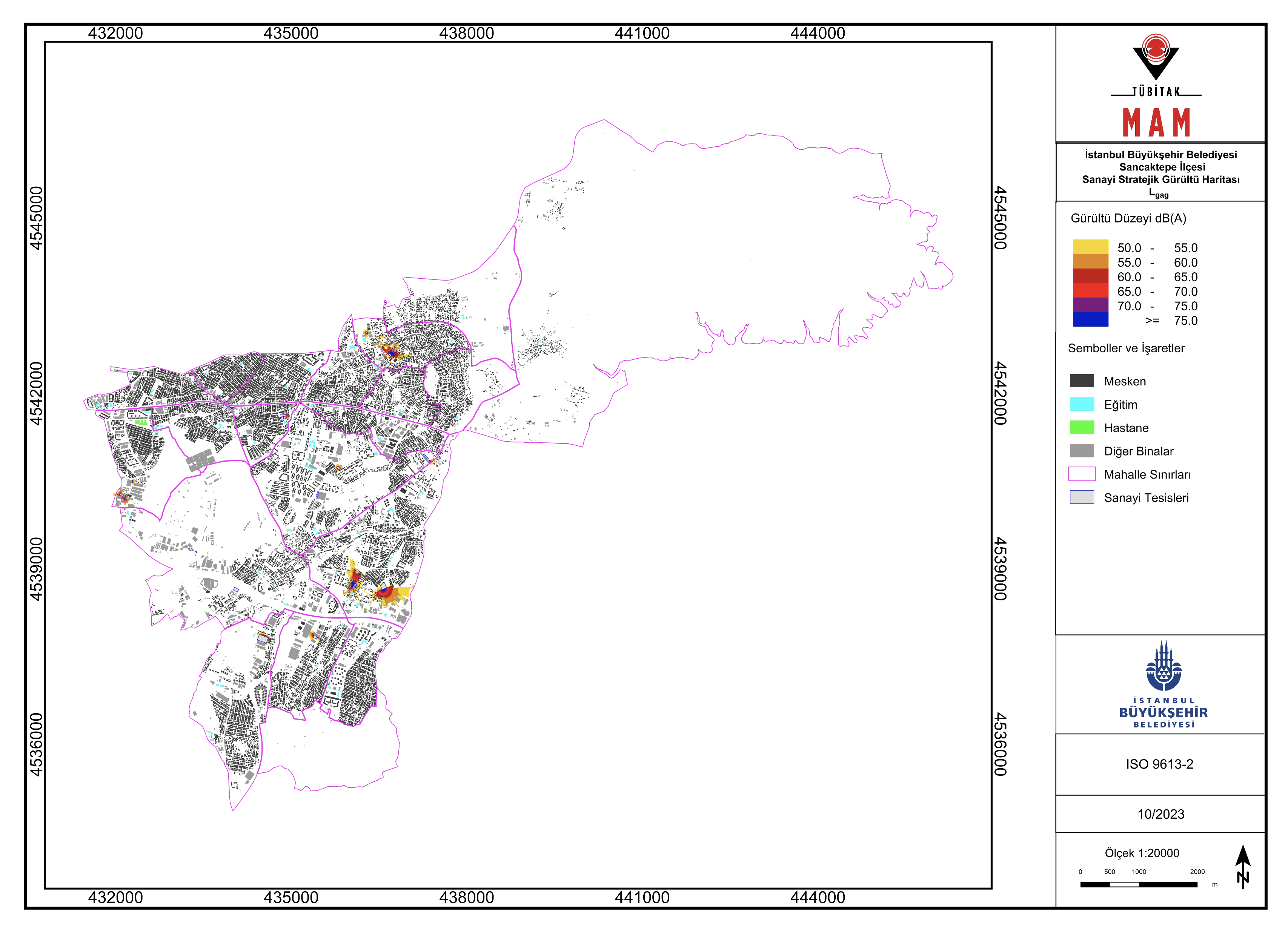Click the '4536000' coordinate on the left edge

click(36, 744)
